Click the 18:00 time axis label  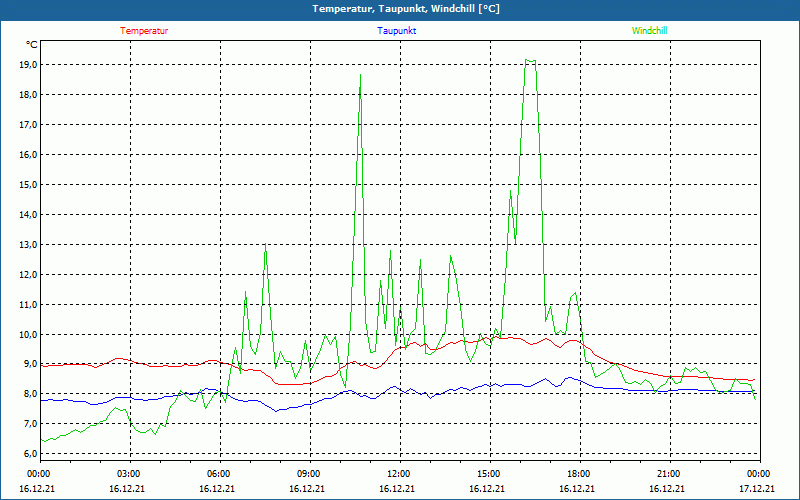[x=579, y=474]
